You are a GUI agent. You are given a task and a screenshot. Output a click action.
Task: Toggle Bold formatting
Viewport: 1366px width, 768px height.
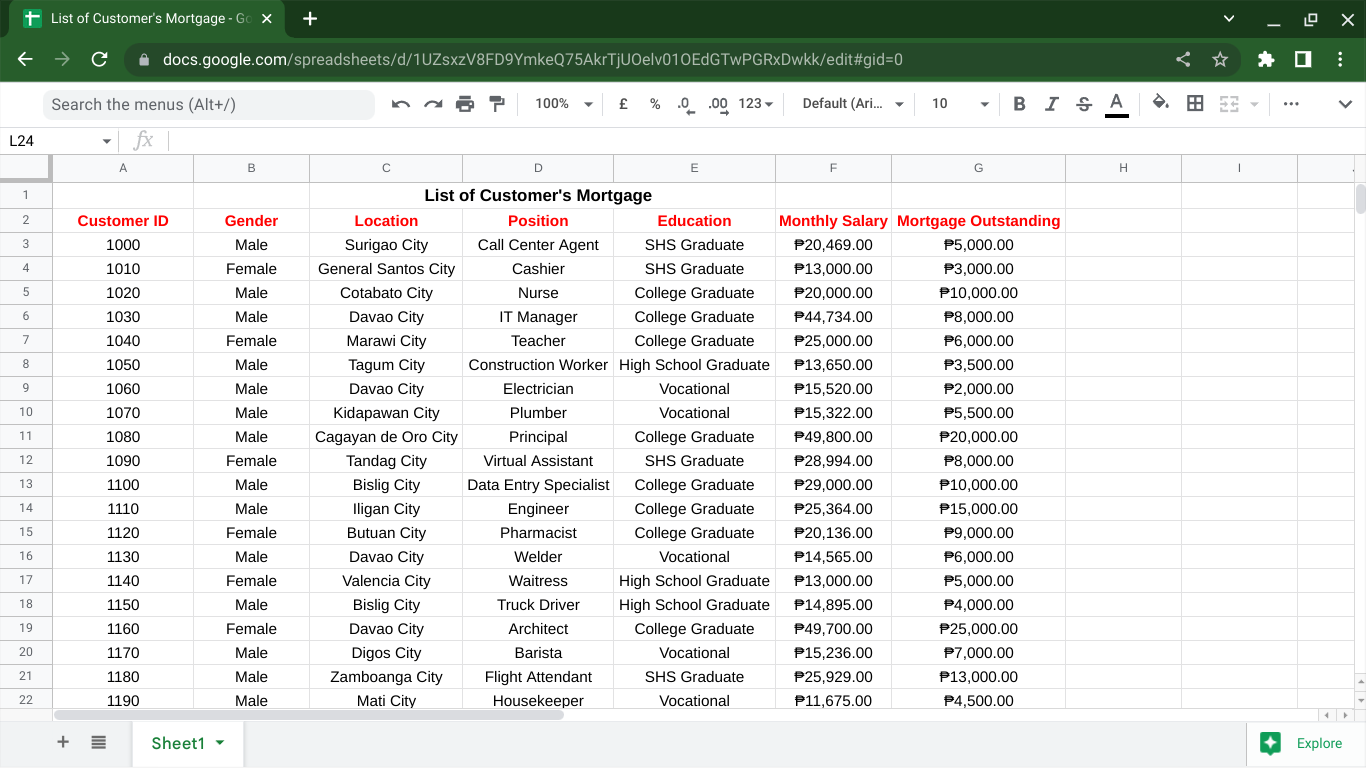1019,104
